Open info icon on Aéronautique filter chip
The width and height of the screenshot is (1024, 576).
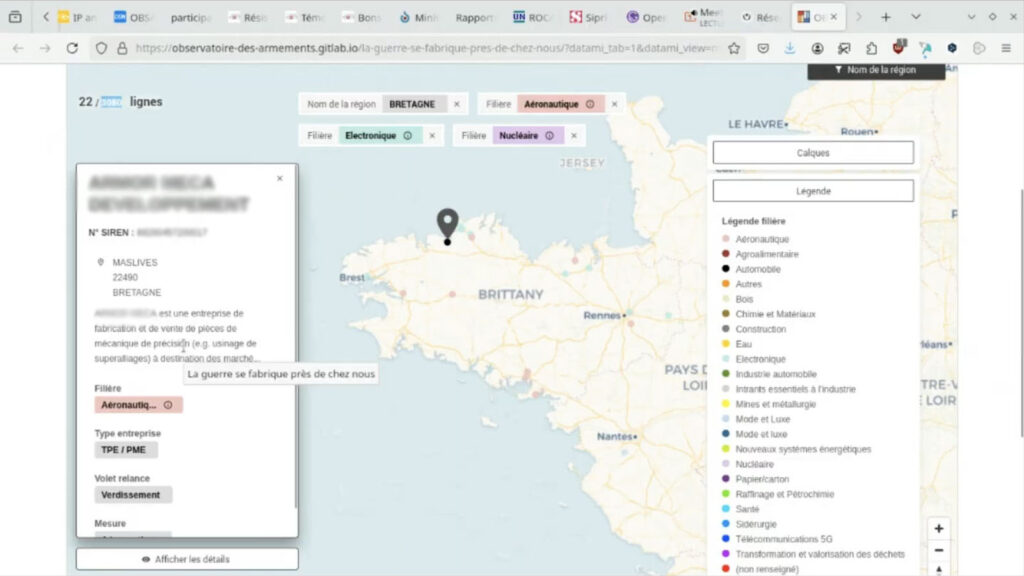pos(590,104)
